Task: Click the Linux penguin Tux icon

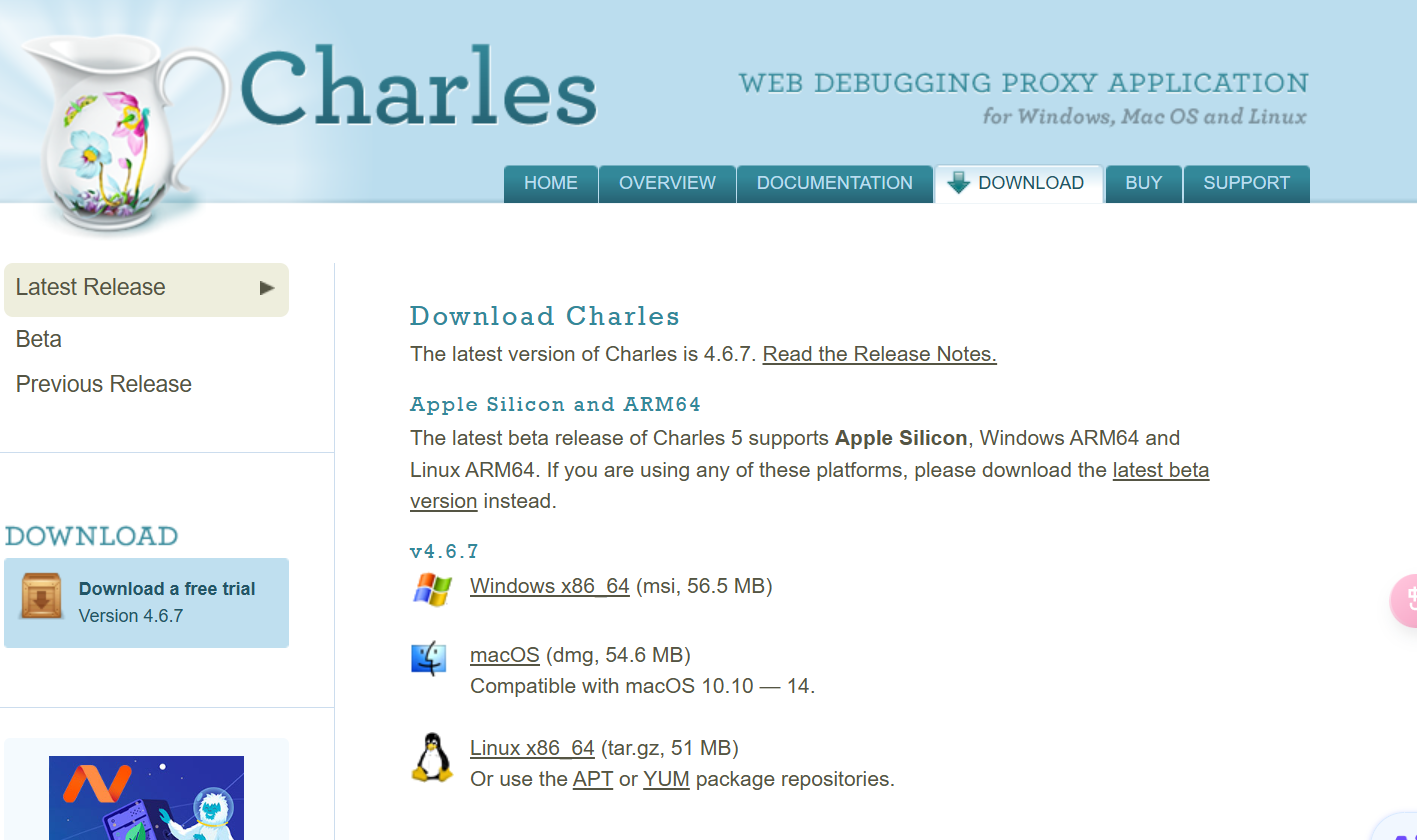Action: click(x=431, y=757)
